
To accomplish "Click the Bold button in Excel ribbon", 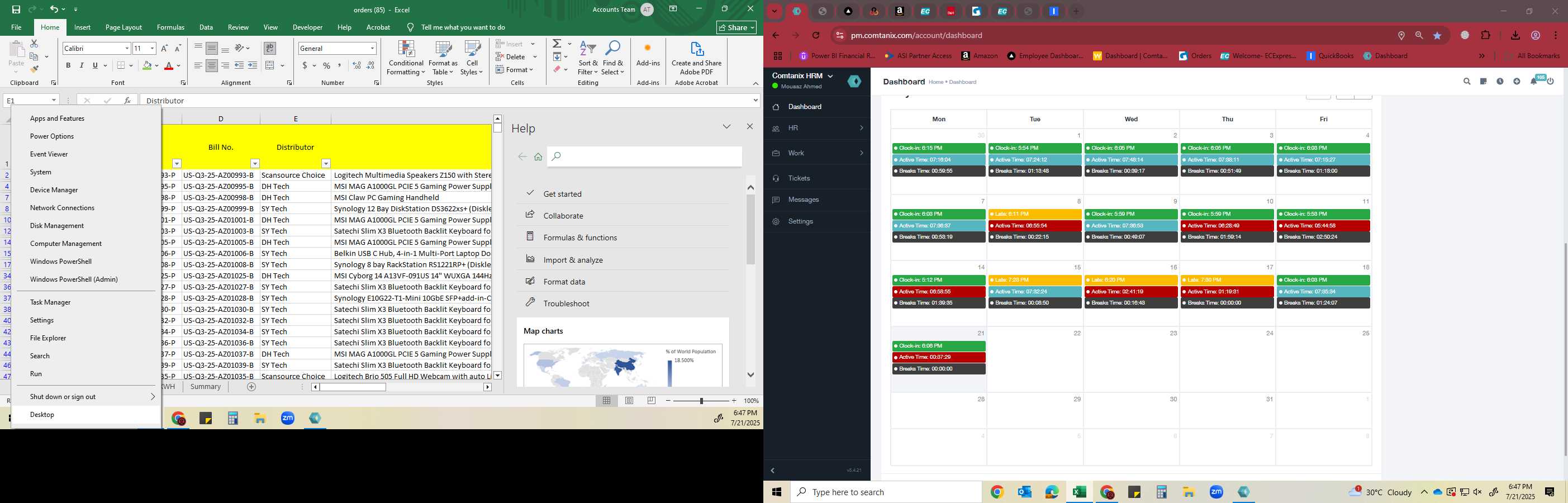I will click(x=68, y=65).
